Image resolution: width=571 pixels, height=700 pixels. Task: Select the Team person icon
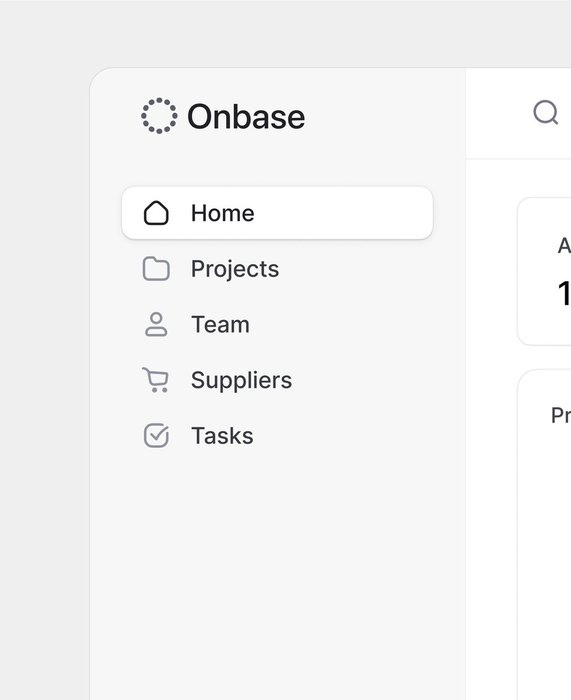156,325
